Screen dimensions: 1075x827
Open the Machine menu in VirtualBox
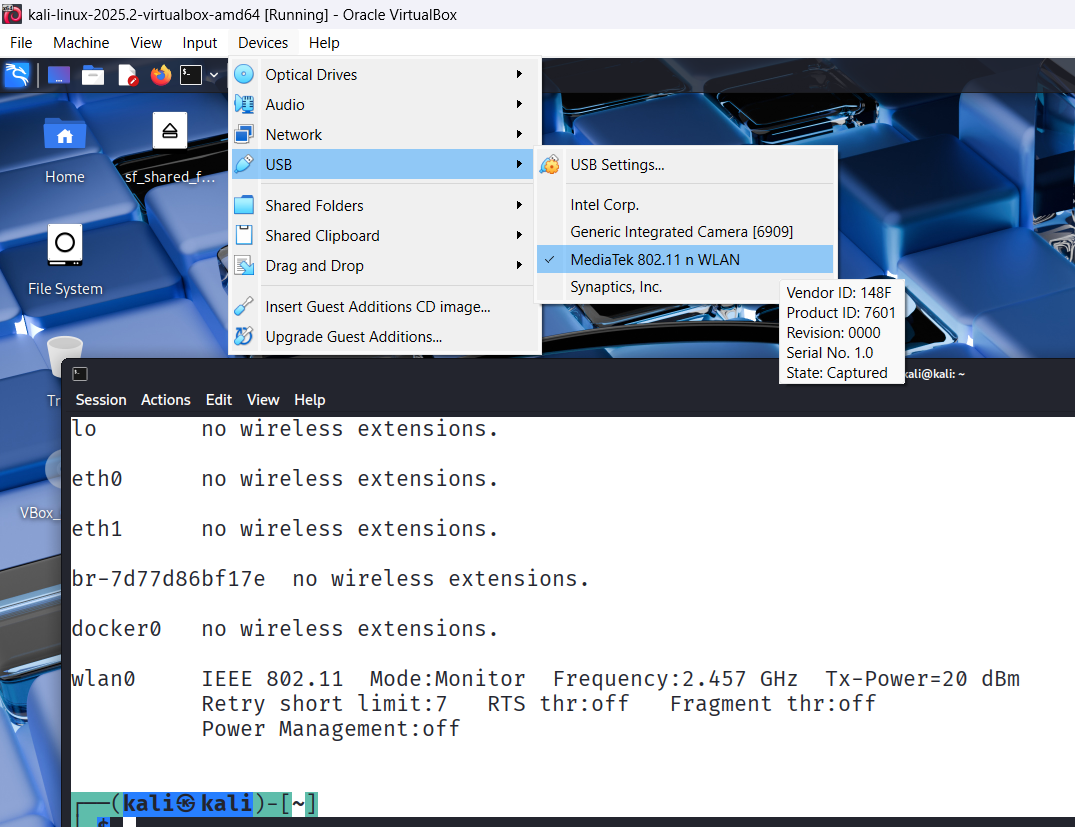click(x=81, y=43)
